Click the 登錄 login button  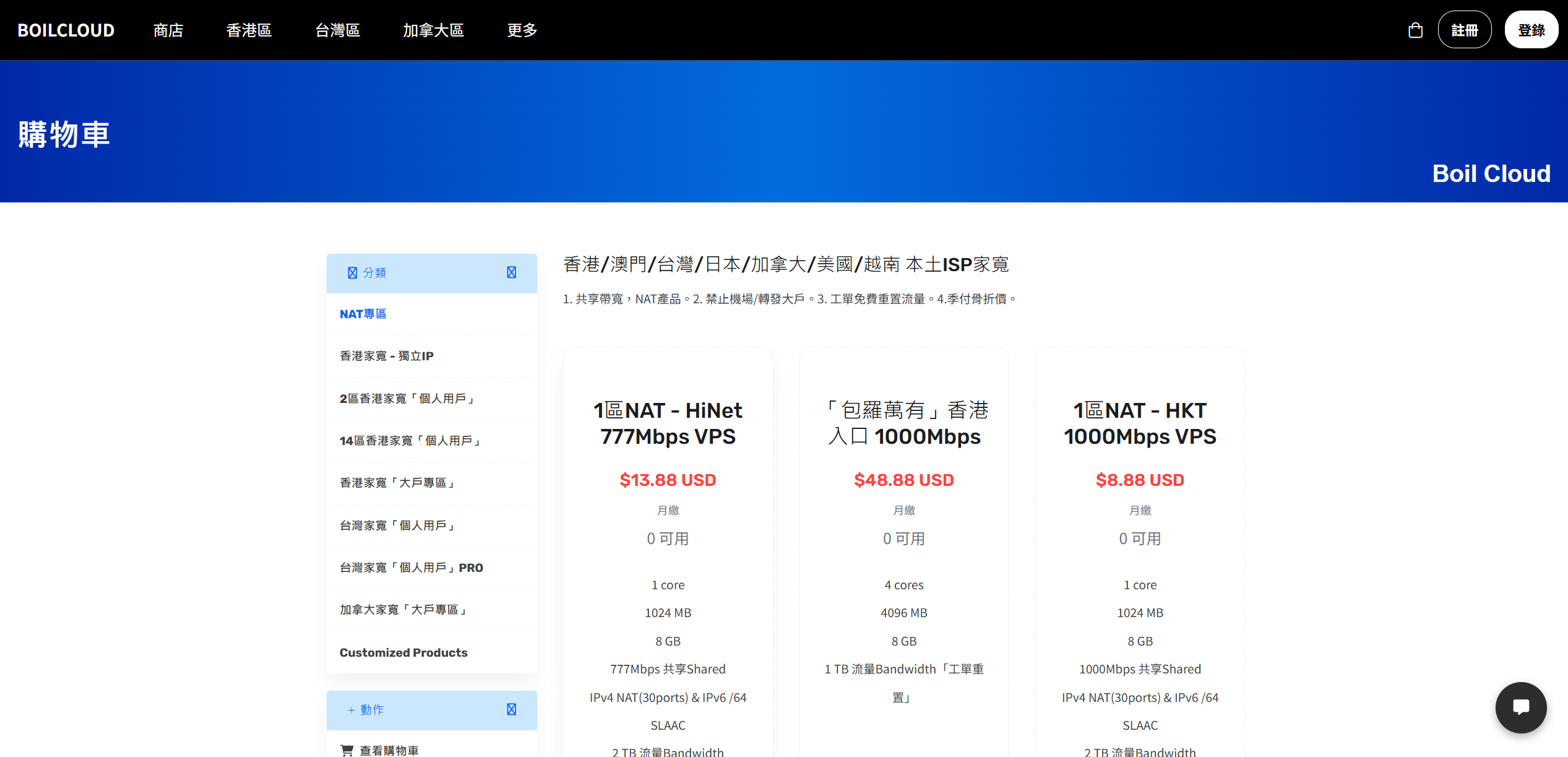(1531, 30)
